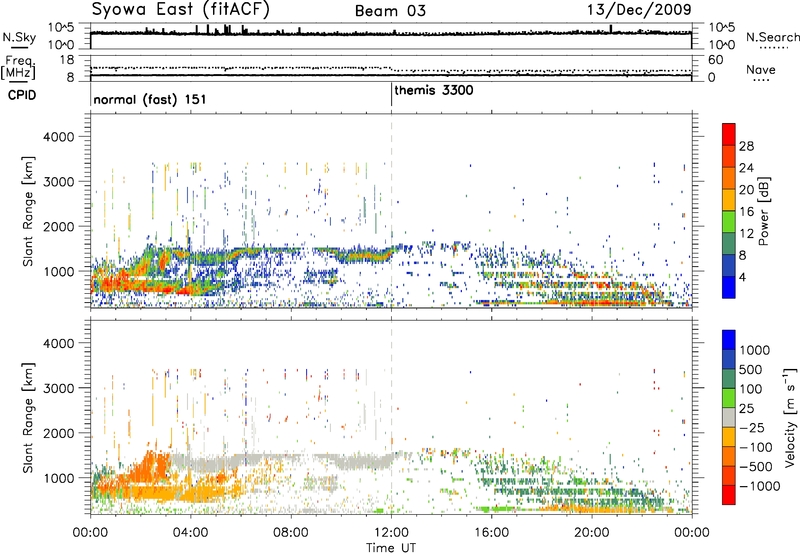Click the '500' label on Velocity colorbar
The image size is (800, 554).
coord(751,369)
